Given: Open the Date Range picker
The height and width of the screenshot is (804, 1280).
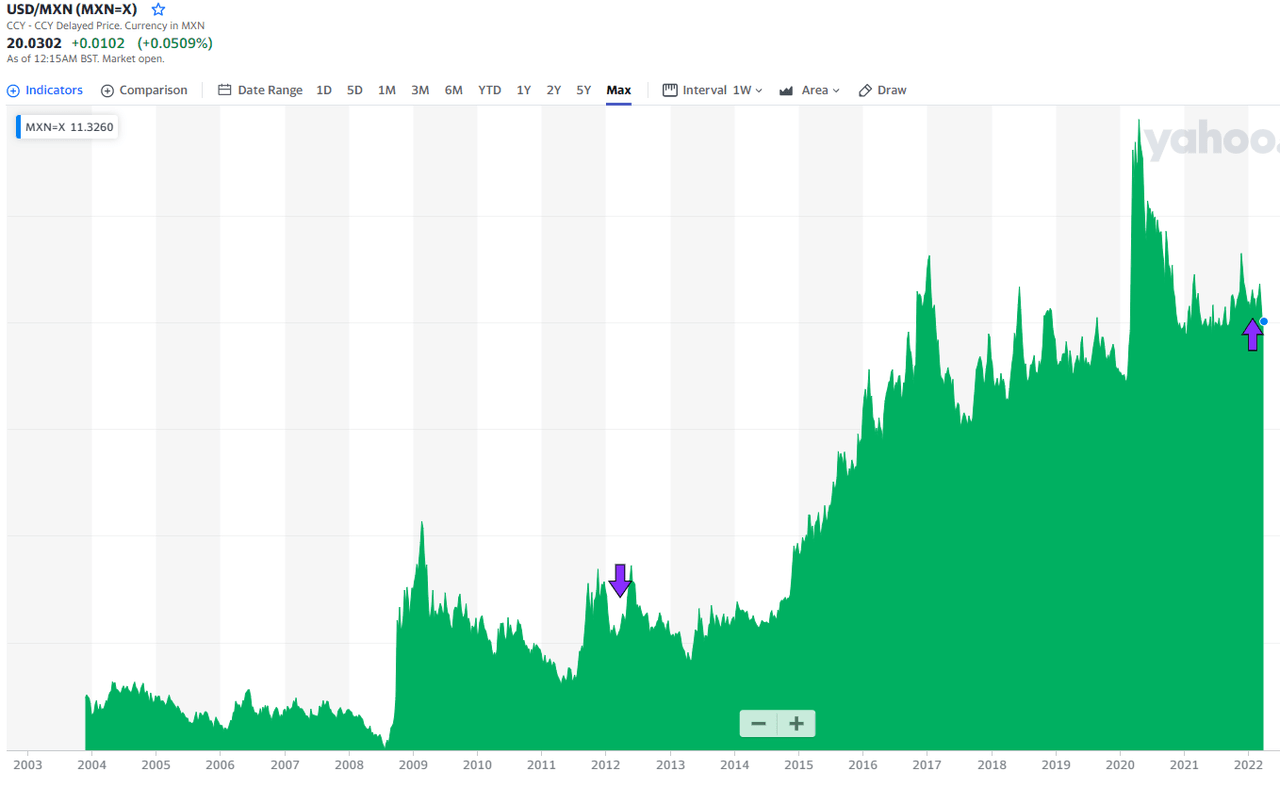Looking at the screenshot, I should [260, 90].
